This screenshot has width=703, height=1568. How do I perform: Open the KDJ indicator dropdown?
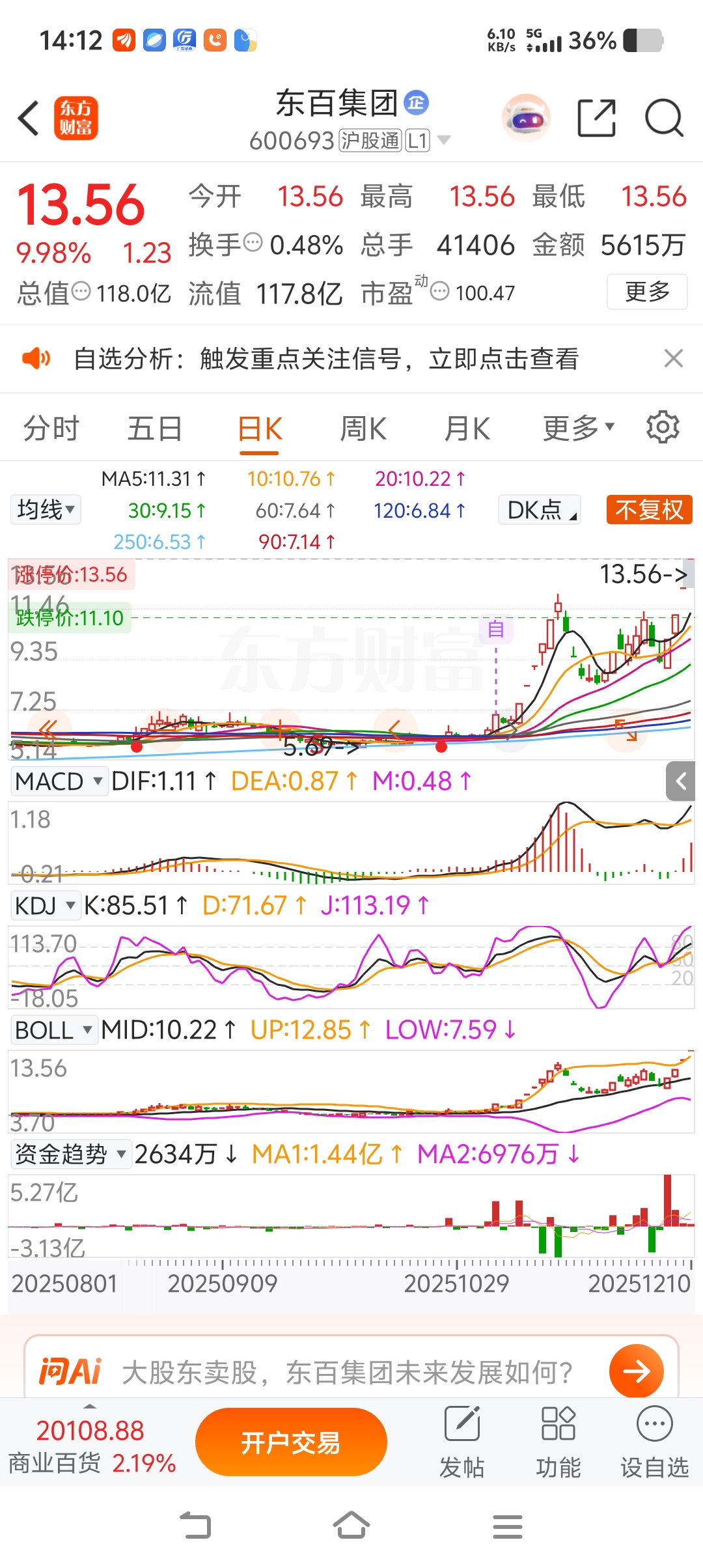pyautogui.click(x=45, y=905)
